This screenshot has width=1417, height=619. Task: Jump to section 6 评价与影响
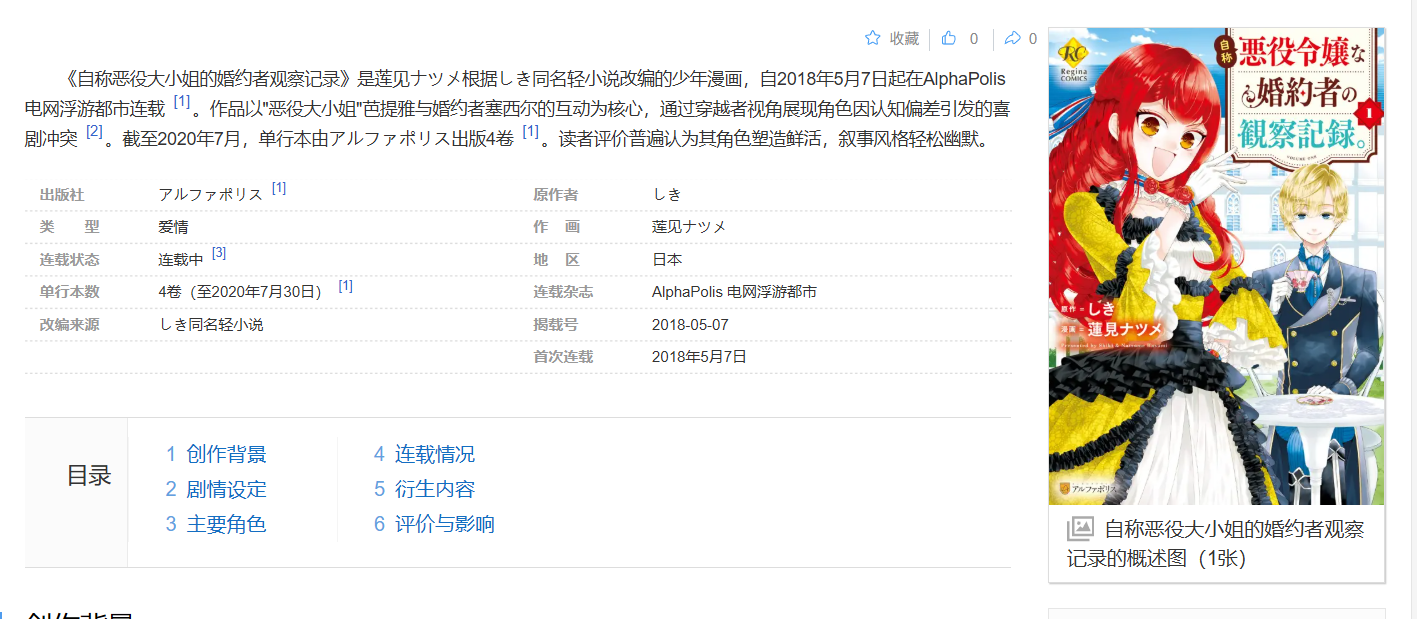[434, 524]
